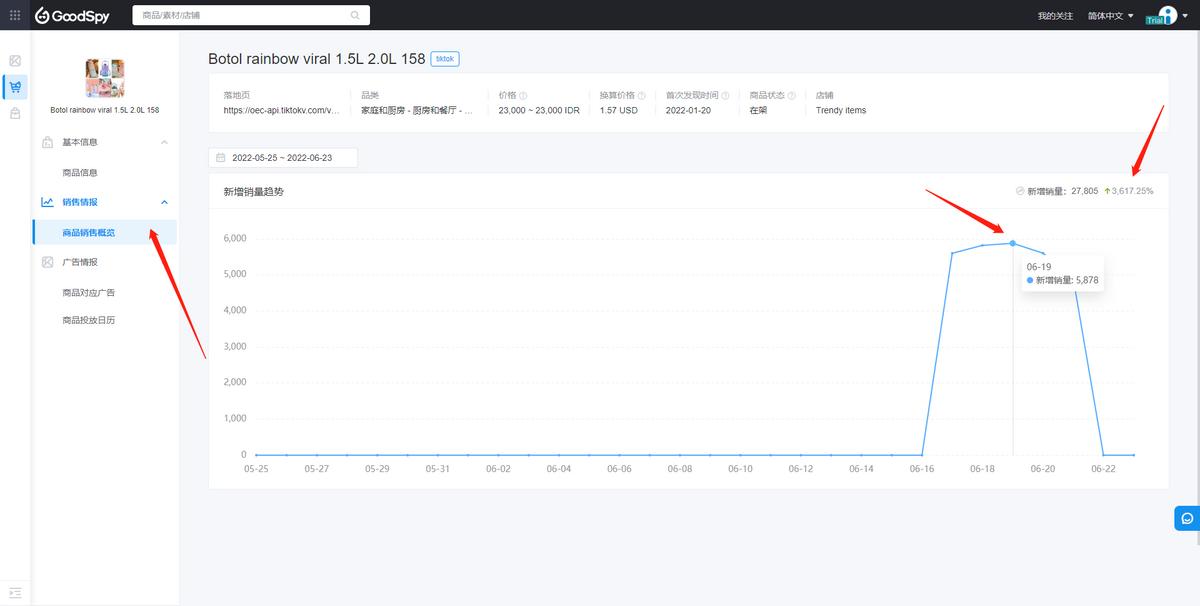Click the 06-16 x-axis label
The image size is (1200, 606).
click(x=922, y=468)
